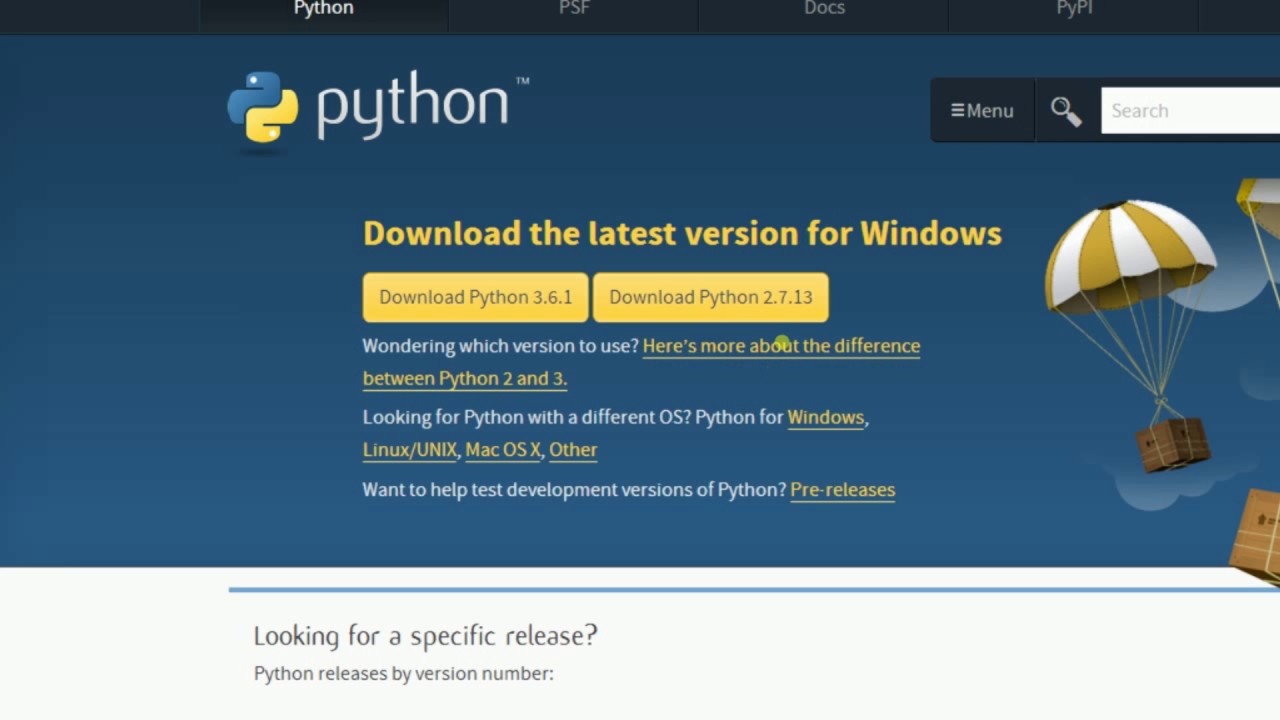
Task: Click the magnifying glass search icon
Action: pos(1066,111)
